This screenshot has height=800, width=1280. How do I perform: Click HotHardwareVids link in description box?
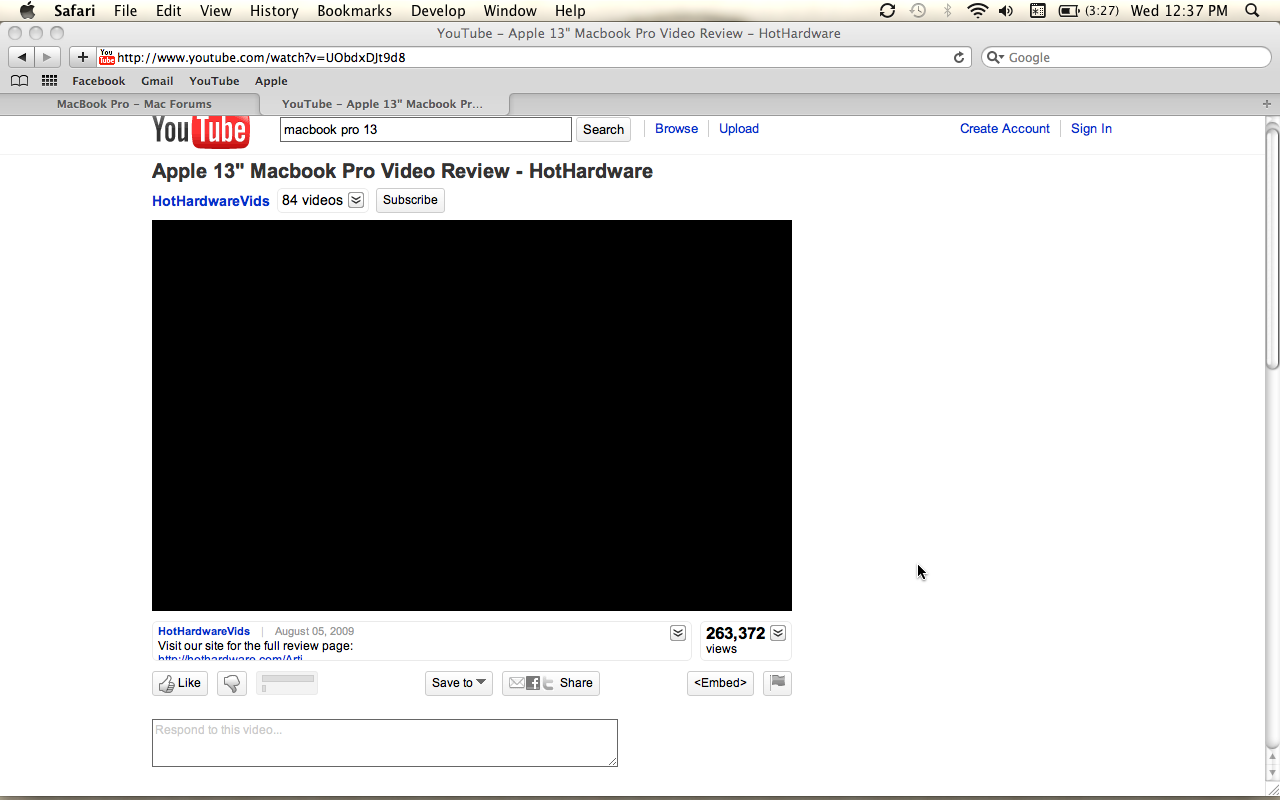[x=204, y=631]
